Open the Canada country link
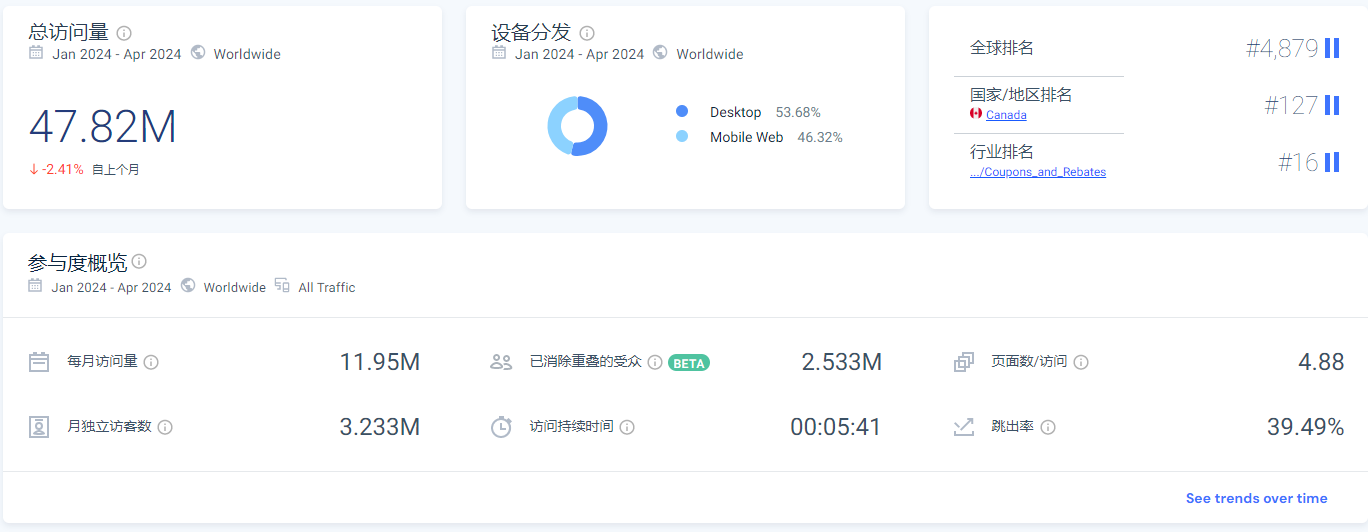 pos(1006,115)
